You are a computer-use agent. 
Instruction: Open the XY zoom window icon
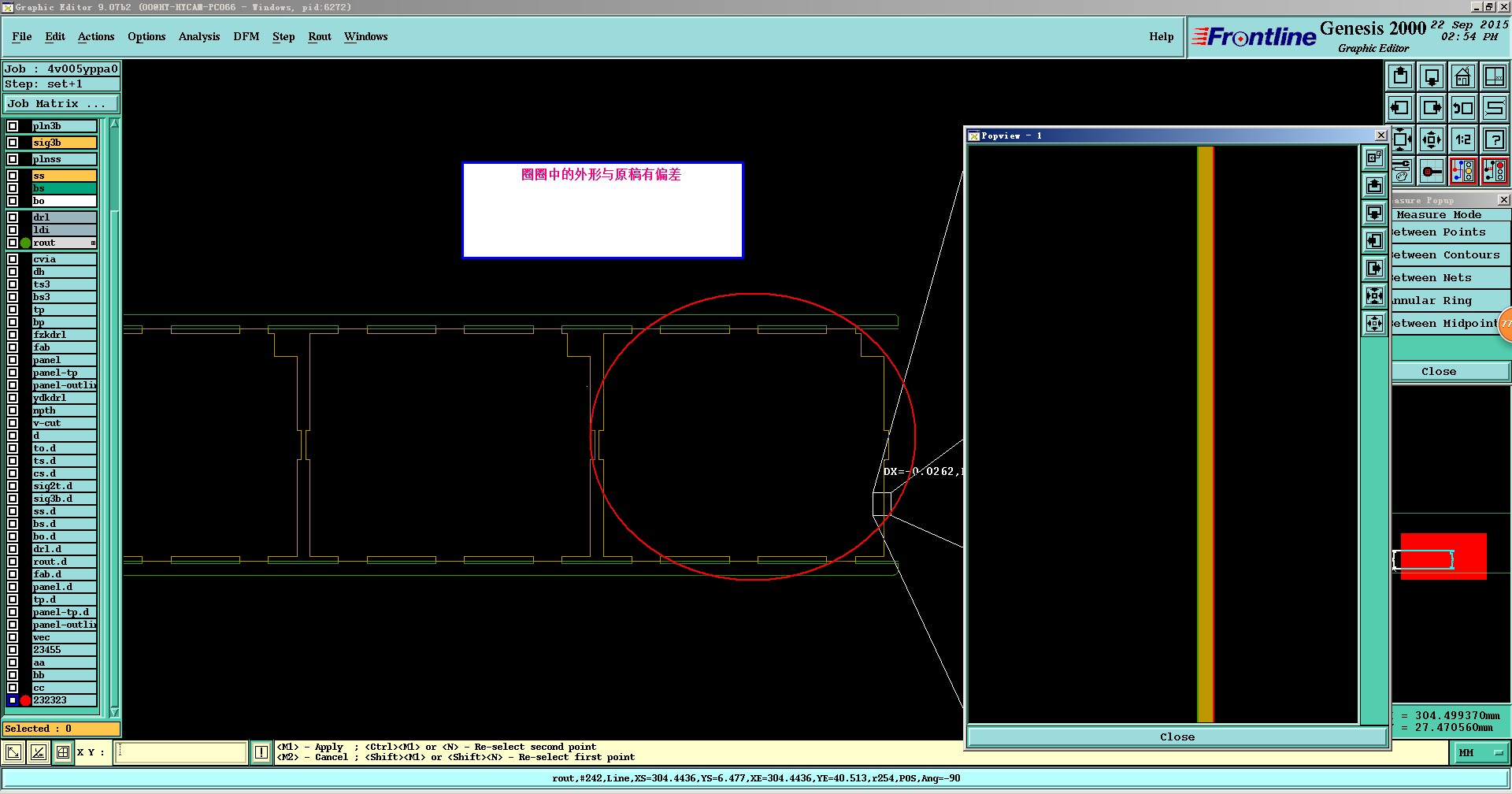1495,76
